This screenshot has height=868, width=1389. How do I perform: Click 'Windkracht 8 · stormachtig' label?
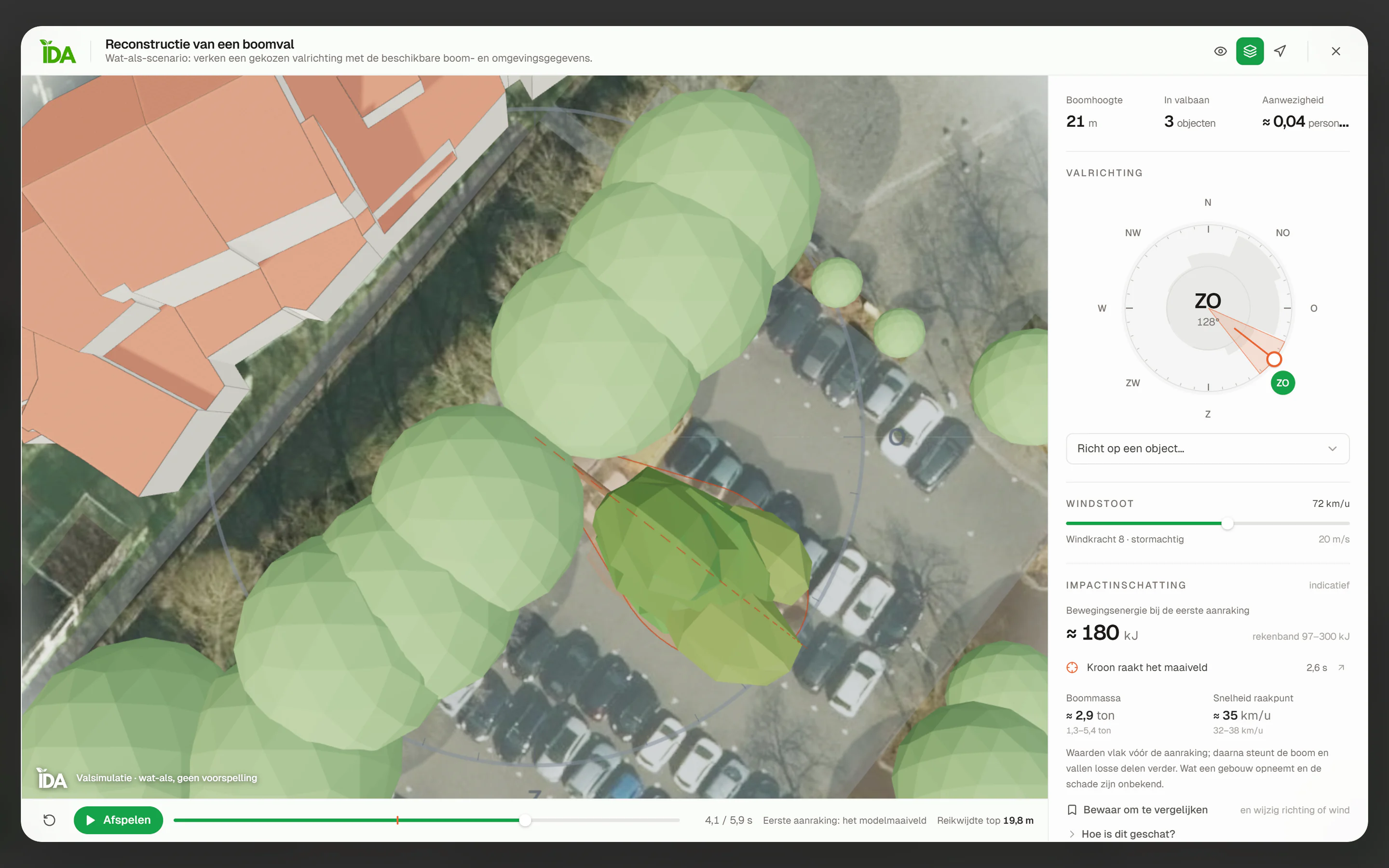pos(1124,539)
